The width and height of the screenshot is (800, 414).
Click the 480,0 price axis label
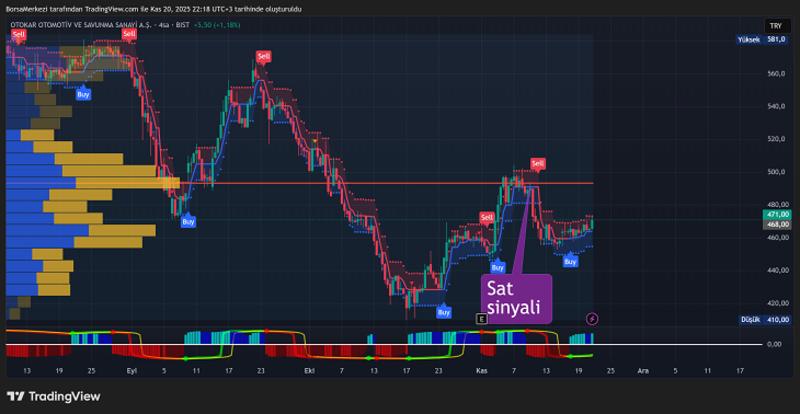tap(776, 205)
